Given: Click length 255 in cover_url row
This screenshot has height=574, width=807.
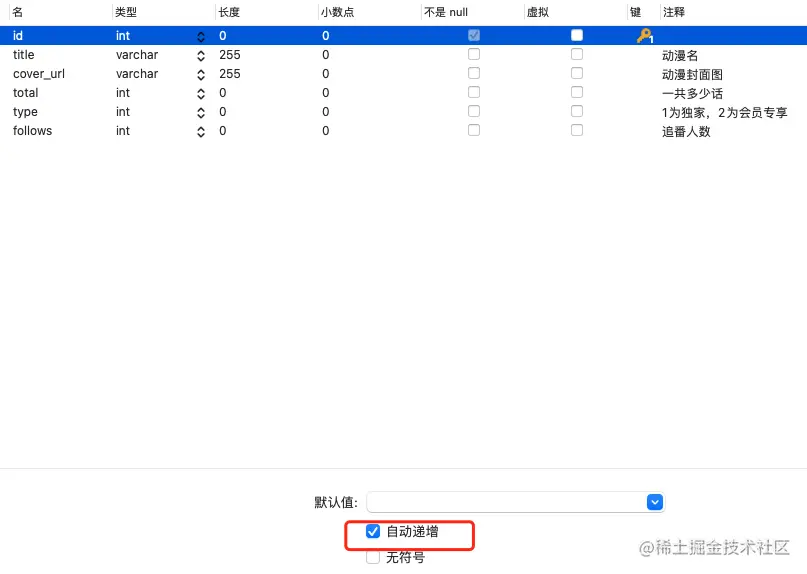Looking at the screenshot, I should tap(230, 74).
